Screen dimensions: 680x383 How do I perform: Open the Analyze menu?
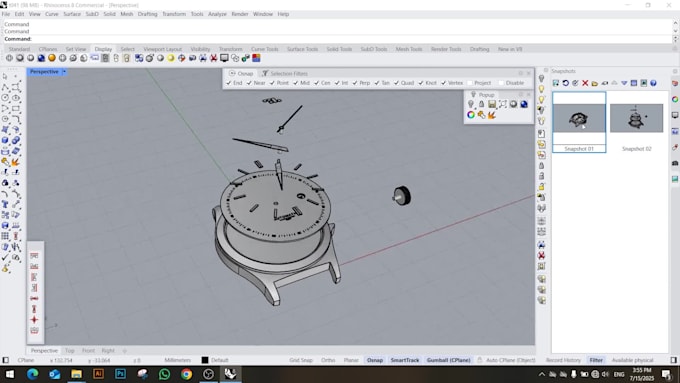[217, 14]
